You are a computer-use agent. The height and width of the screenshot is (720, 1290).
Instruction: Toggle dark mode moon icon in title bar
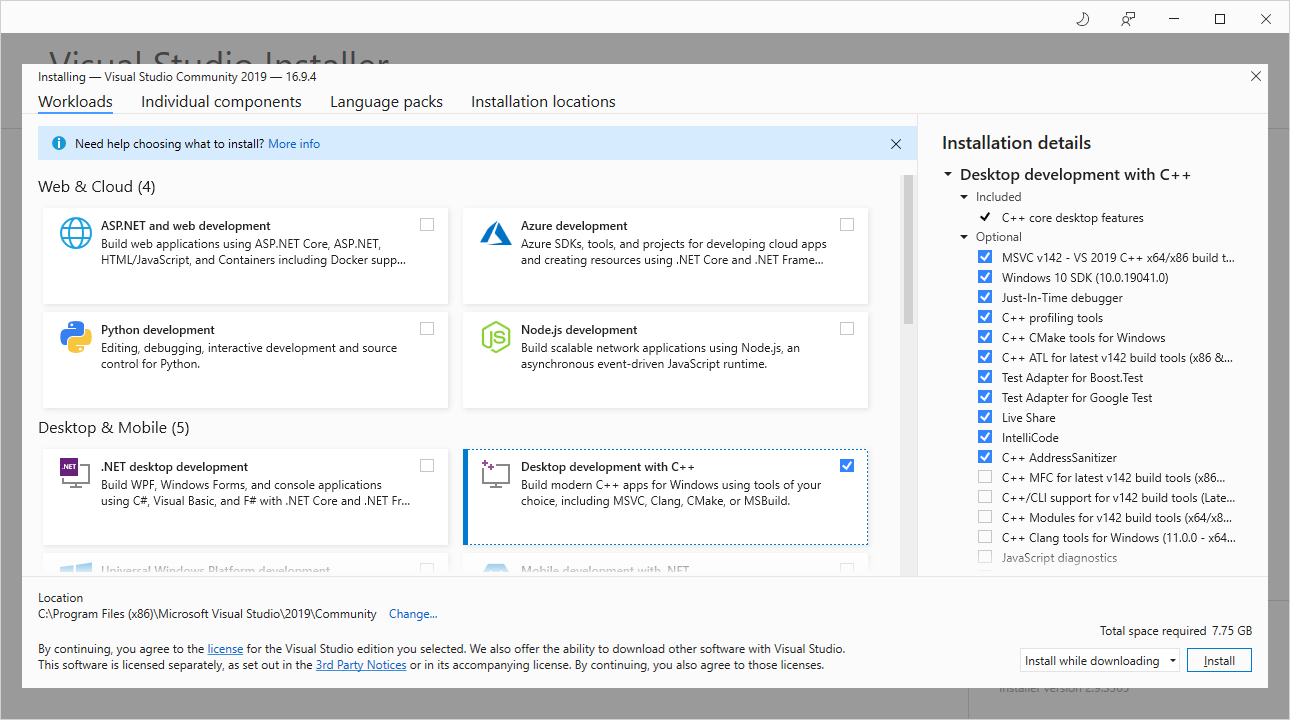(1082, 19)
